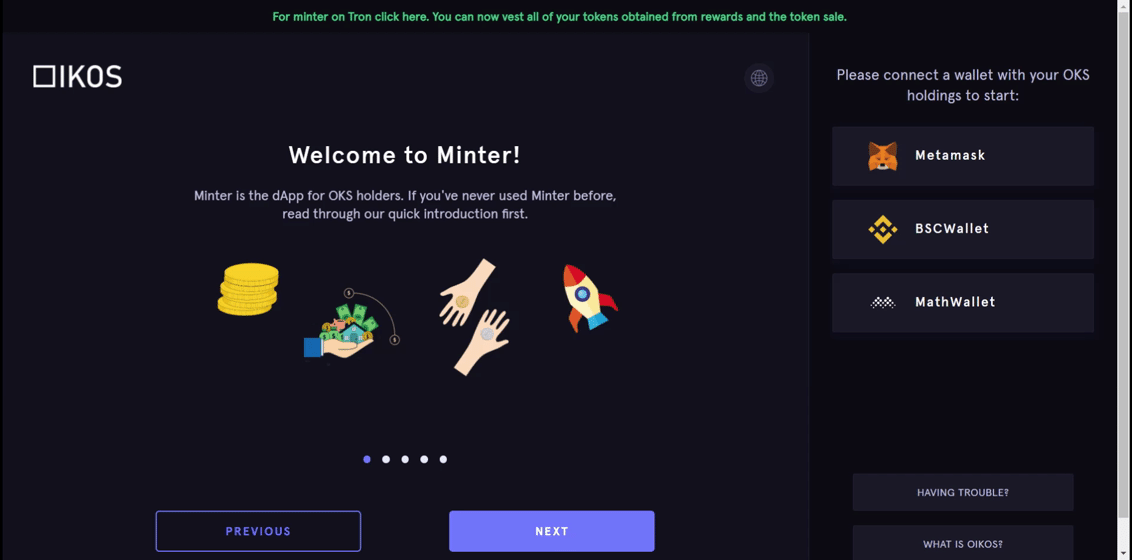1132x560 pixels.
Task: Click the rocket illustration
Action: (589, 297)
